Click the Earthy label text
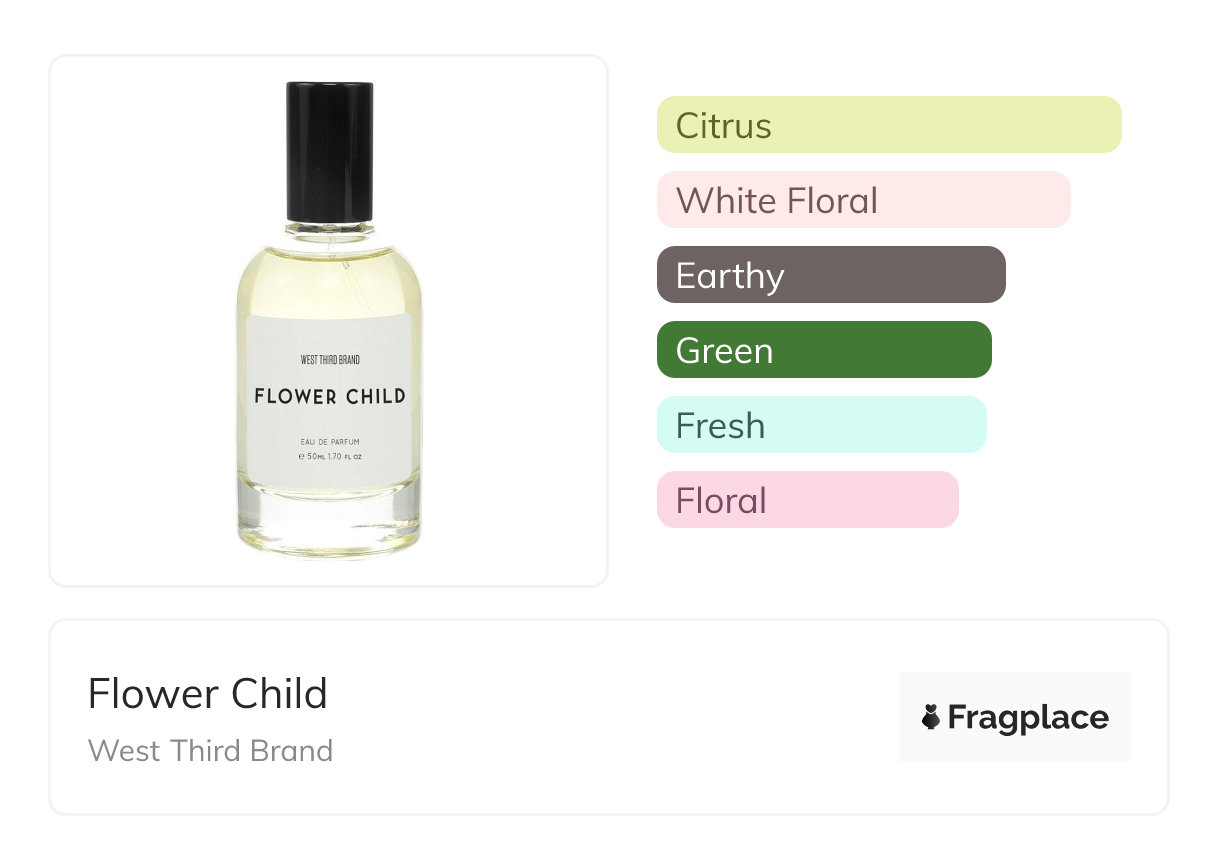This screenshot has width=1218, height=864. click(x=730, y=276)
